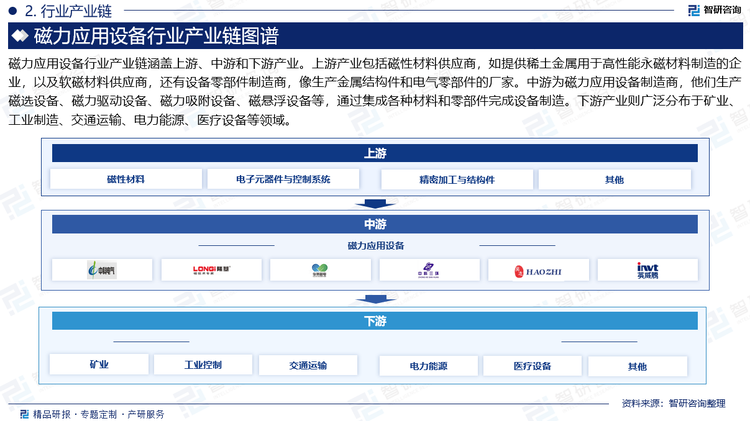Click the 工业控制 box

(x=203, y=365)
